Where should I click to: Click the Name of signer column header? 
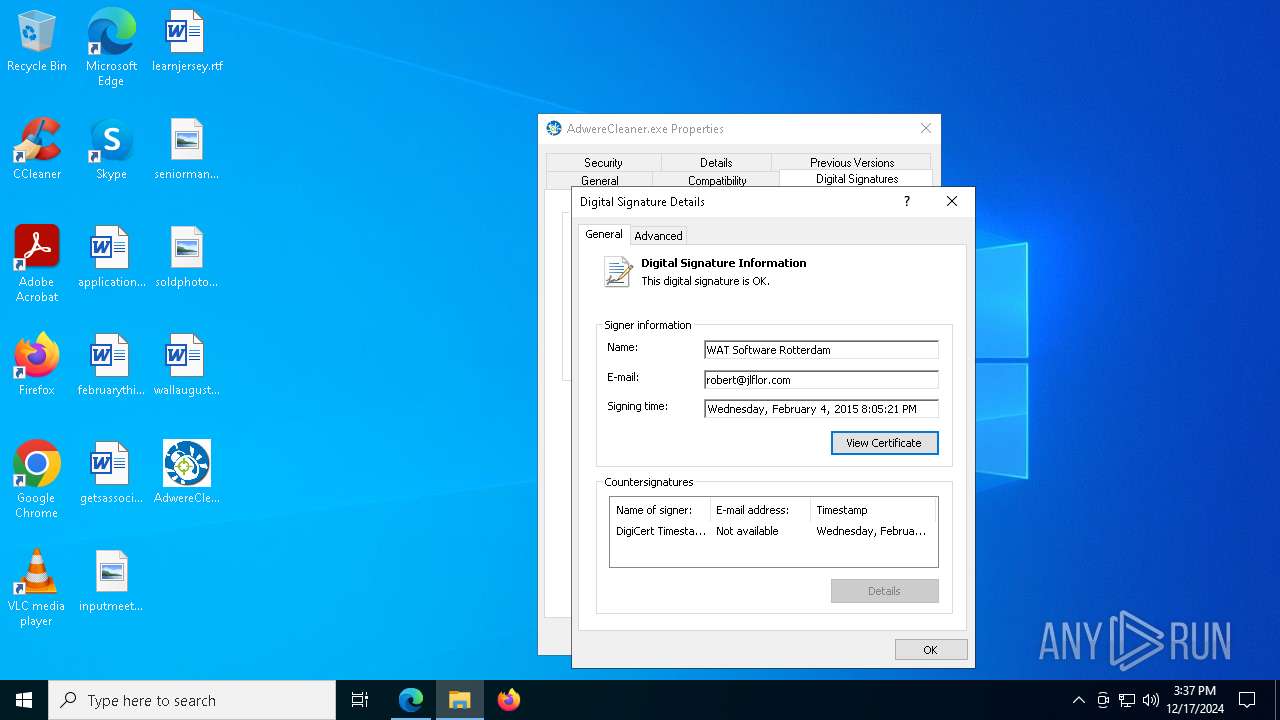(660, 510)
